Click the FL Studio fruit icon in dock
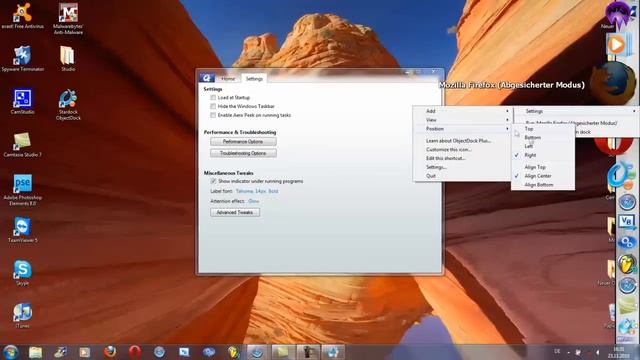The image size is (640, 360). click(x=627, y=264)
